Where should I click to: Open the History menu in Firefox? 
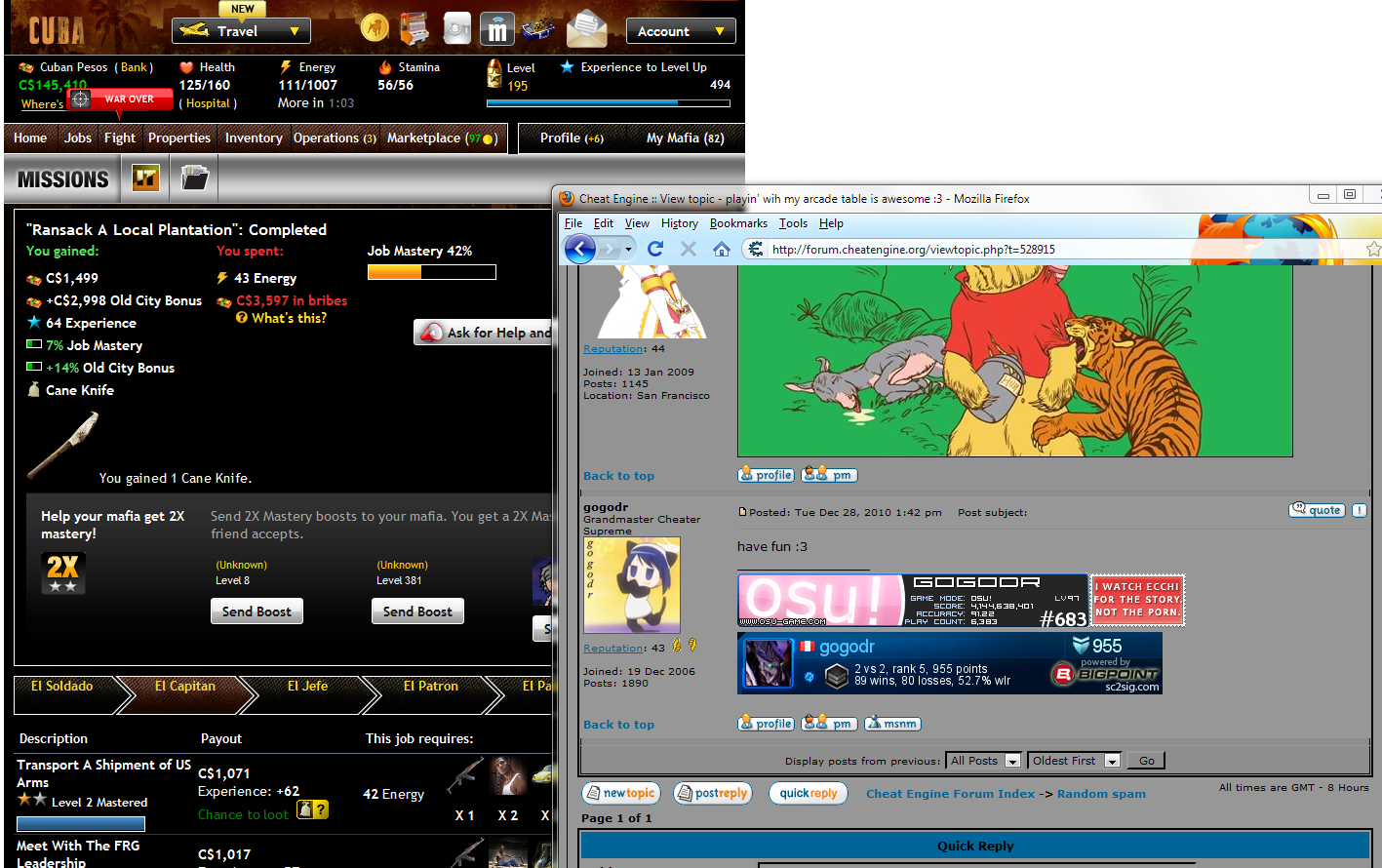pyautogui.click(x=680, y=223)
